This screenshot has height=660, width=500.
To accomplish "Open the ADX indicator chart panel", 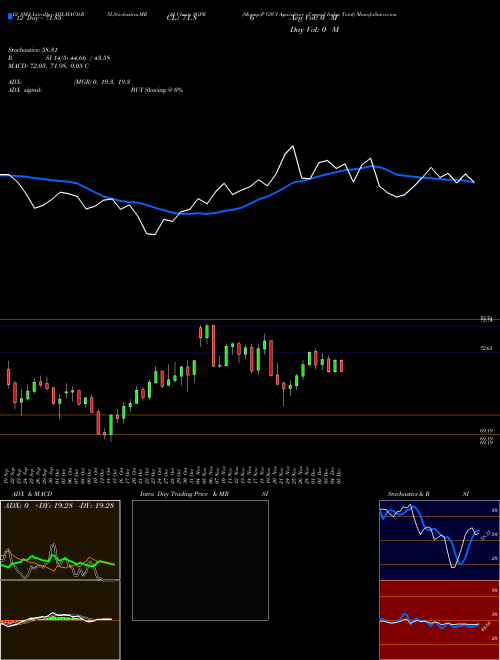I will [x=60, y=540].
